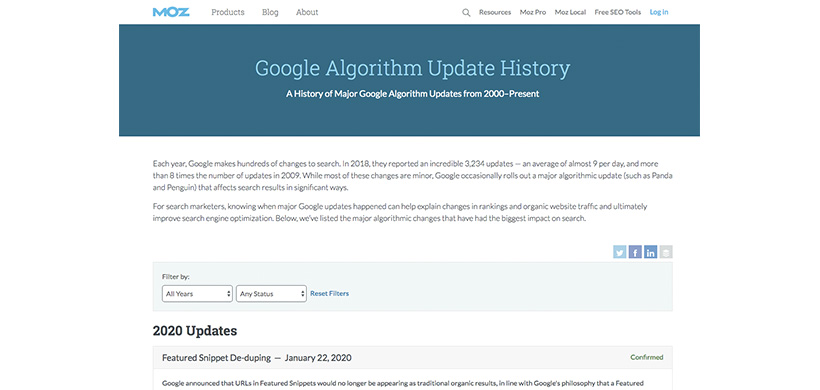820x390 pixels.
Task: Navigate to Moz Pro
Action: (x=533, y=13)
